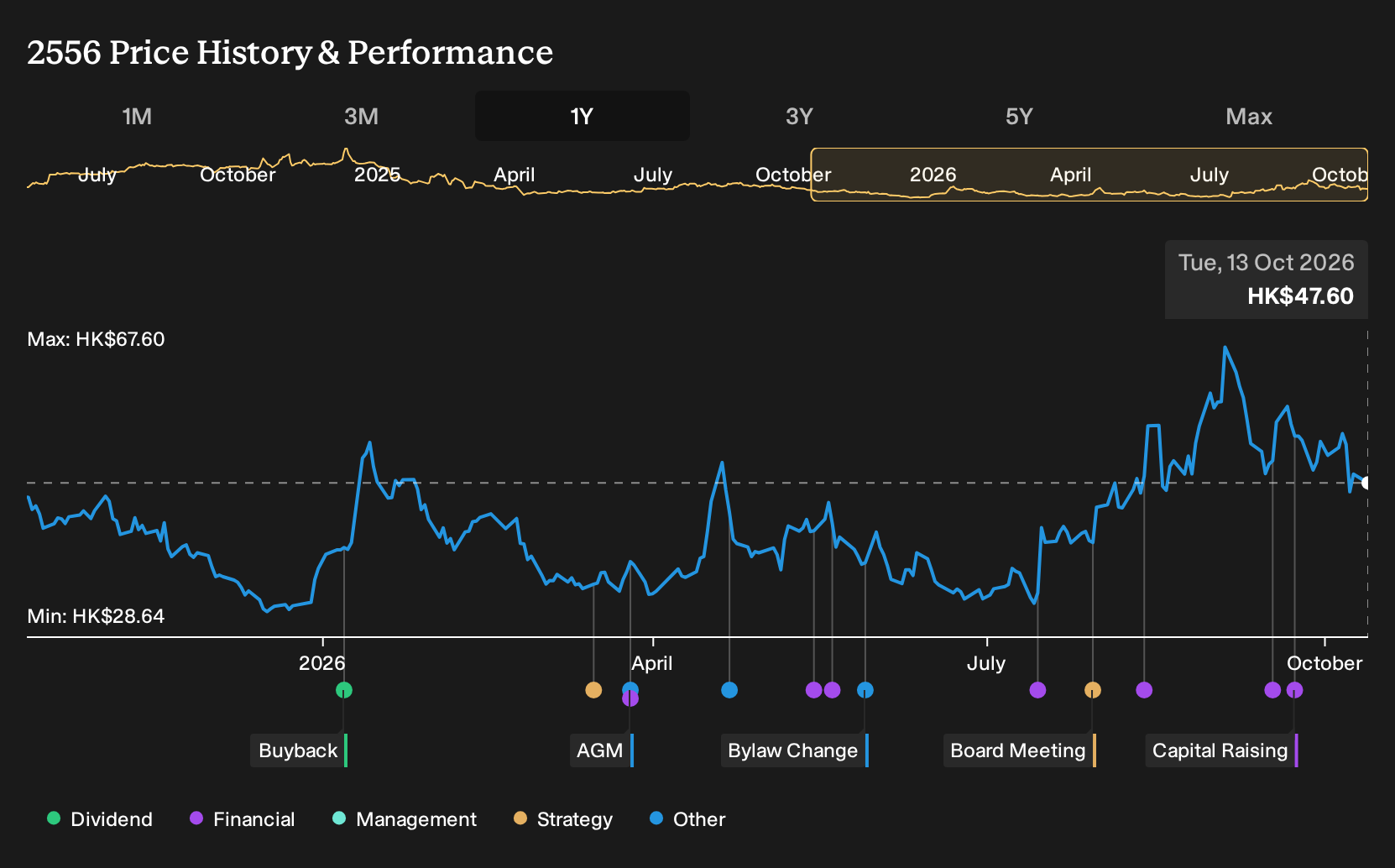
Task: Choose the 1Y time range tab
Action: pyautogui.click(x=582, y=116)
